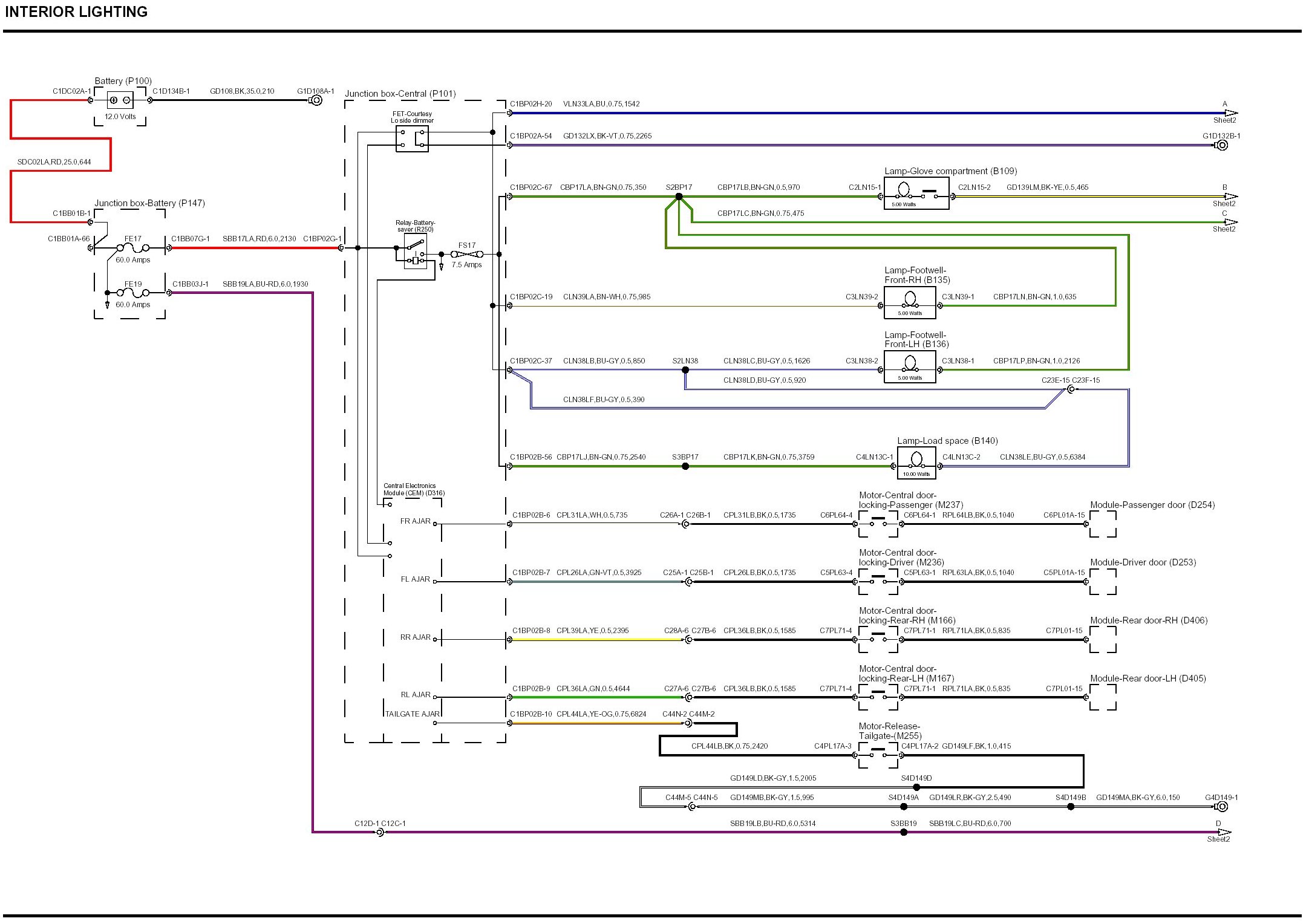This screenshot has width=1309, height=924.
Task: Select the Tailgate release motor M255 symbol
Action: [878, 755]
